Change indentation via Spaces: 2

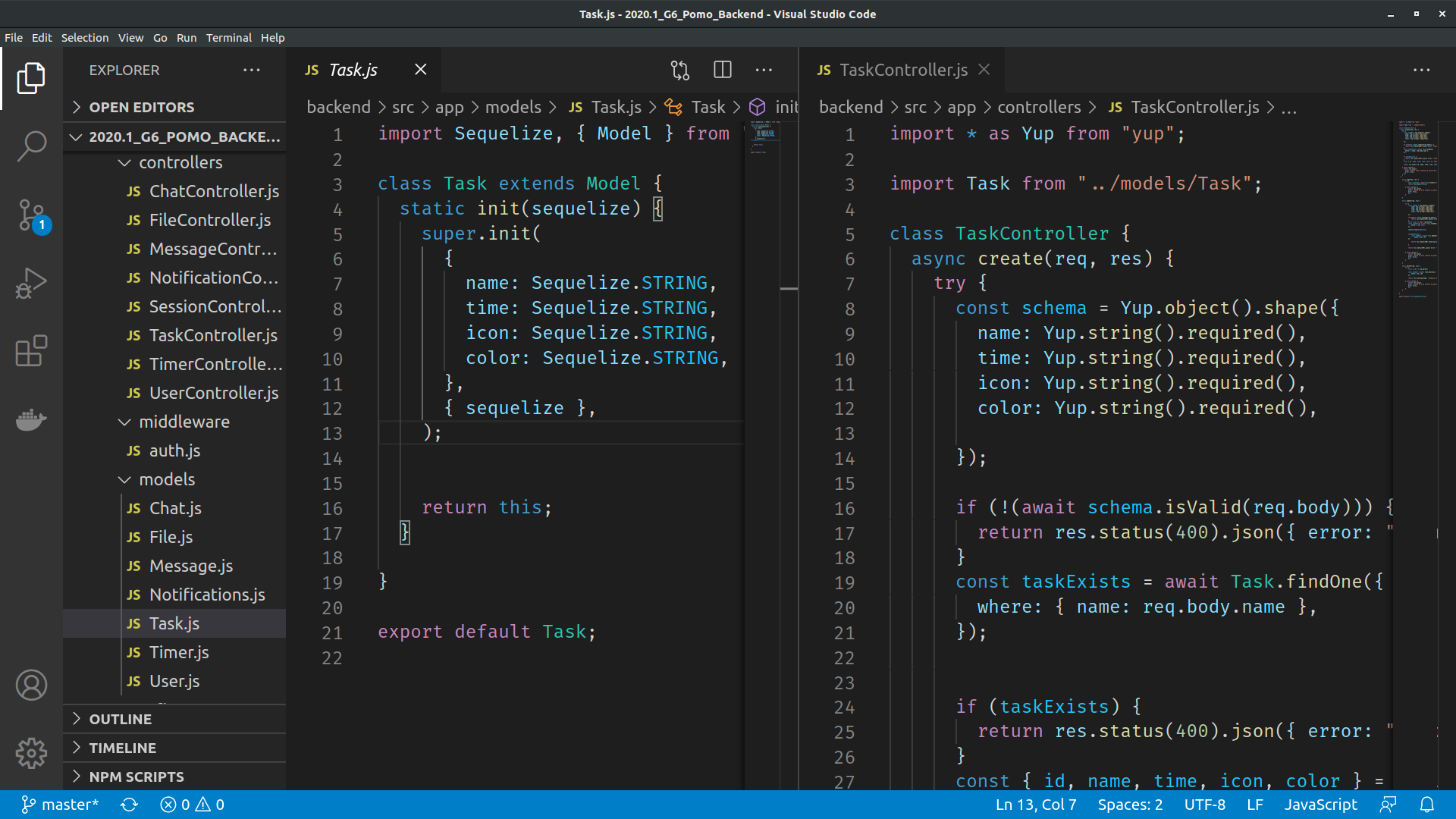[1130, 805]
